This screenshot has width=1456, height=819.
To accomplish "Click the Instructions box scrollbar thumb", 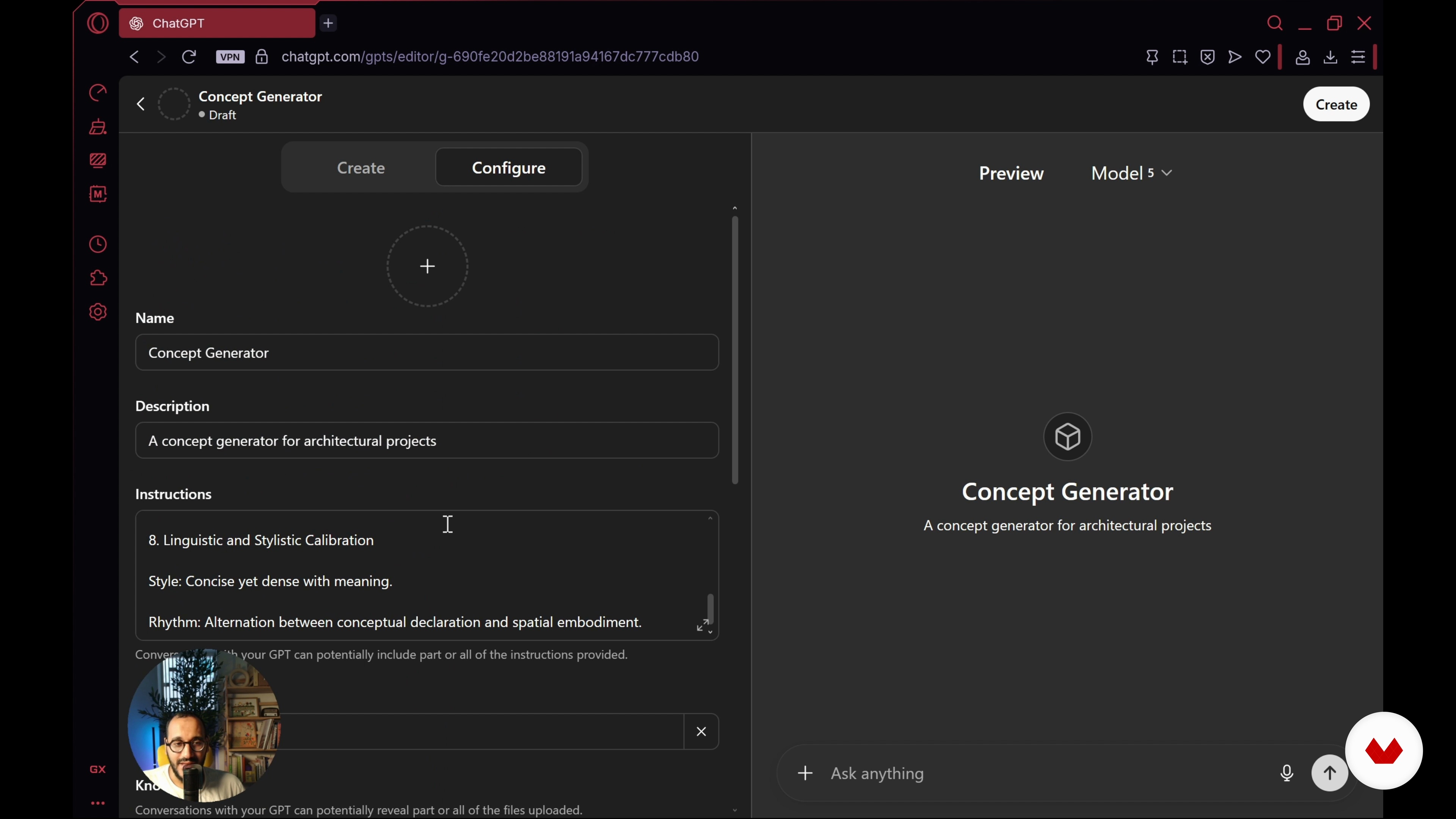I will click(711, 608).
